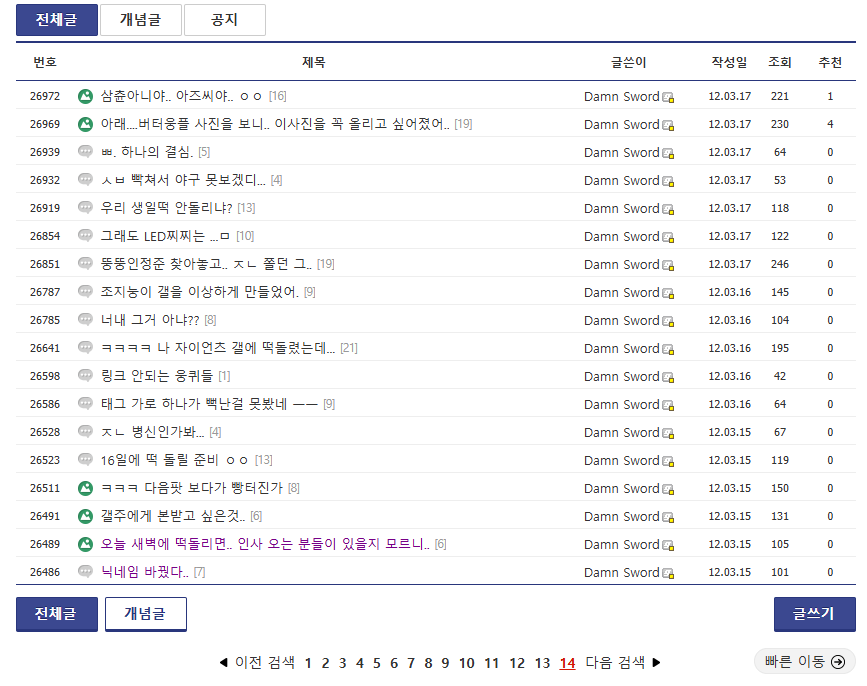Click author badge icon on post 26972
Image resolution: width=867 pixels, height=686 pixels.
(x=668, y=97)
